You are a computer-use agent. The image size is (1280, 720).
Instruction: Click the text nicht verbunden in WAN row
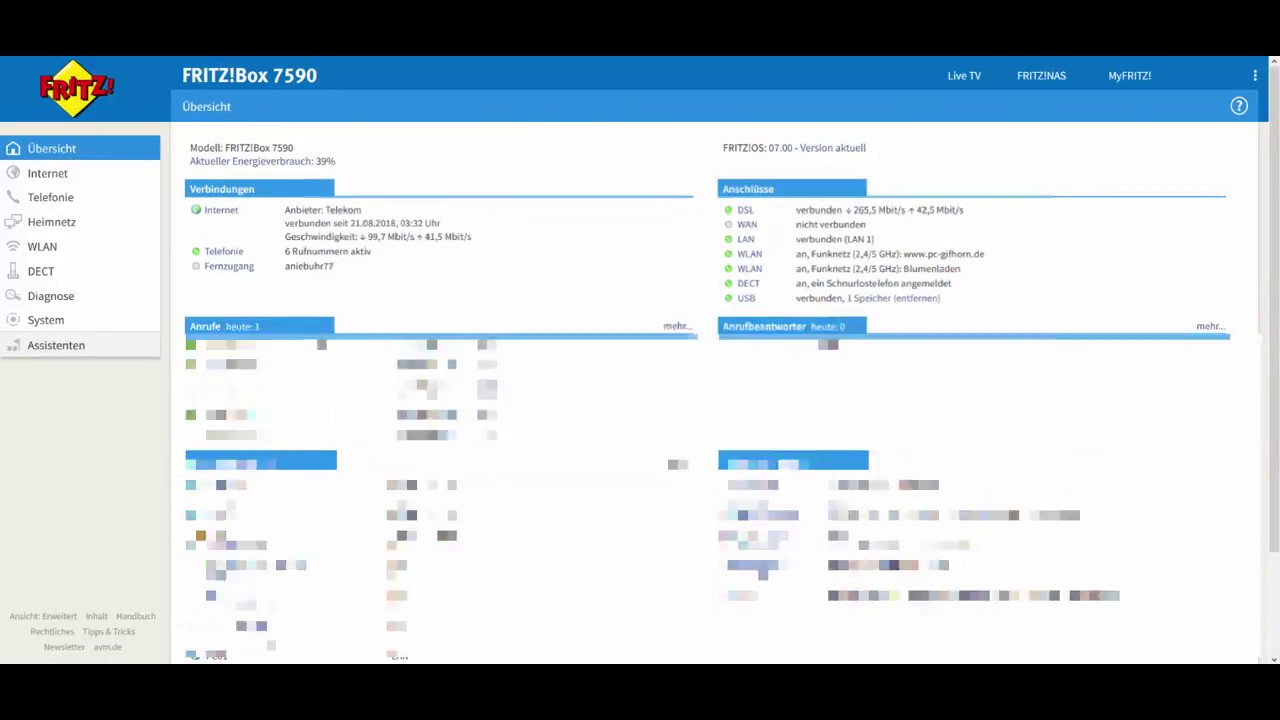click(830, 225)
